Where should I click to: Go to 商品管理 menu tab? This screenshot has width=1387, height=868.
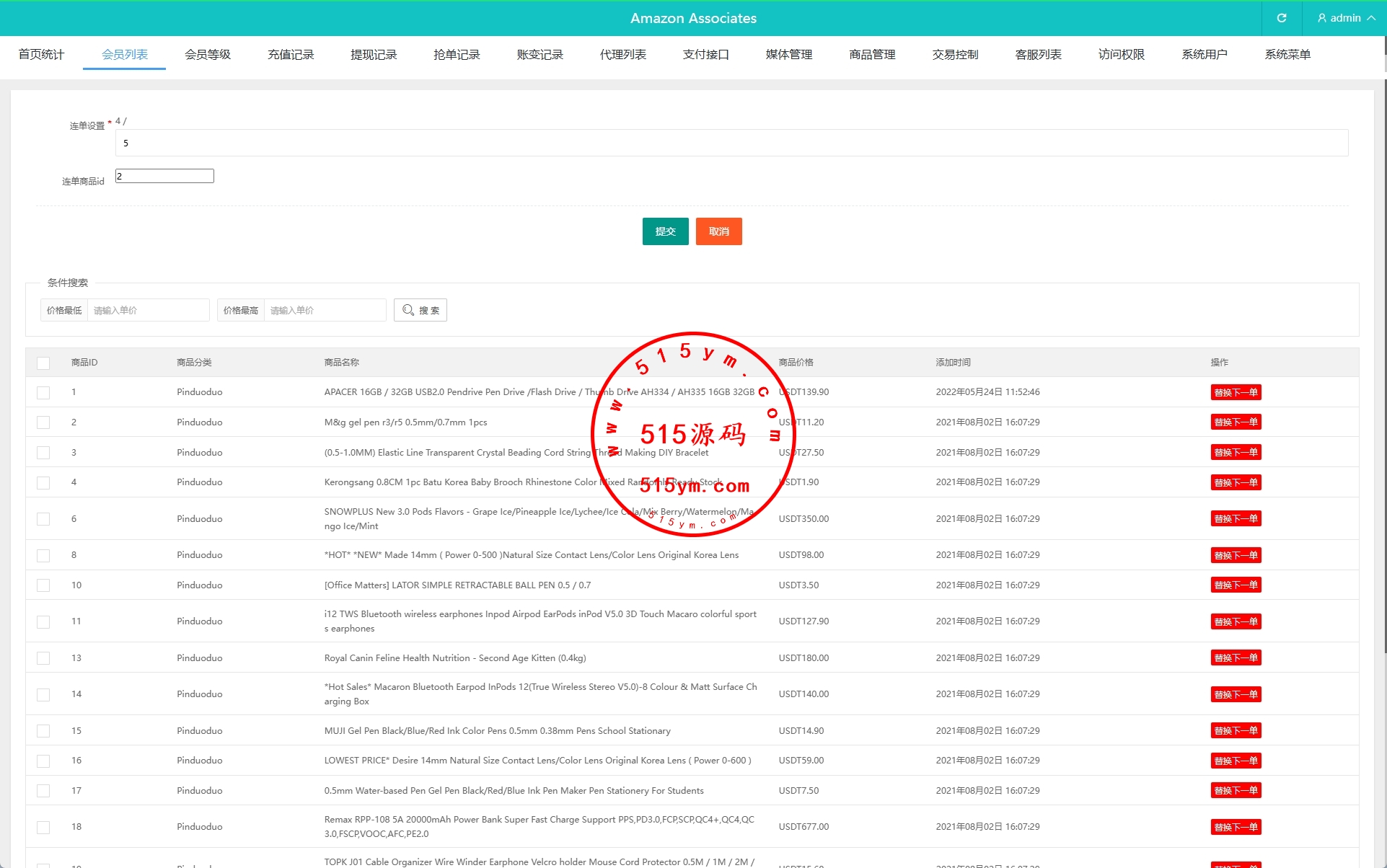[872, 54]
